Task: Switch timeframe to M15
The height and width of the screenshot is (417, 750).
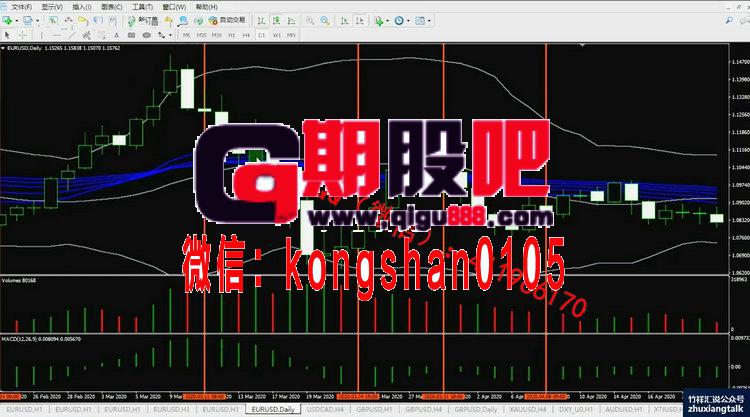Action: 201,35
